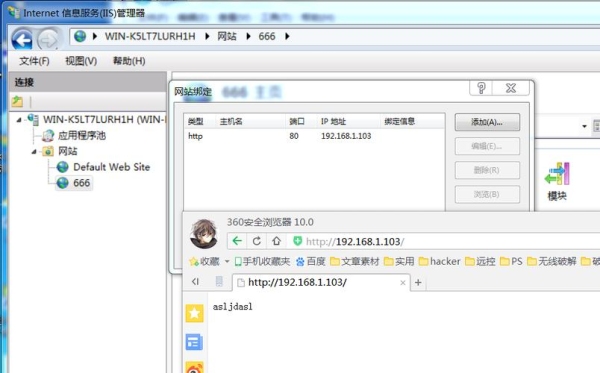The height and width of the screenshot is (373, 600).
Task: Open the dropdown arrow in IIS feature view
Action: click(584, 126)
